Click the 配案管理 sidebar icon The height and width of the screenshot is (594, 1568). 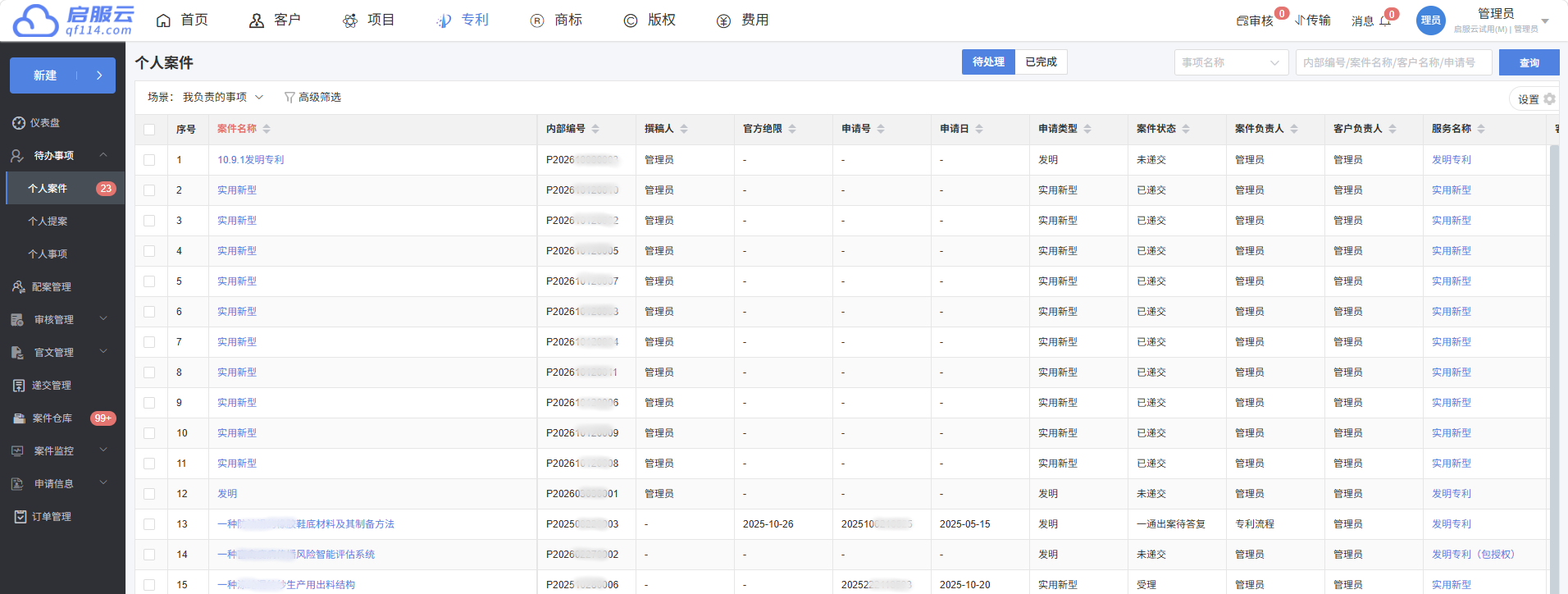click(18, 287)
